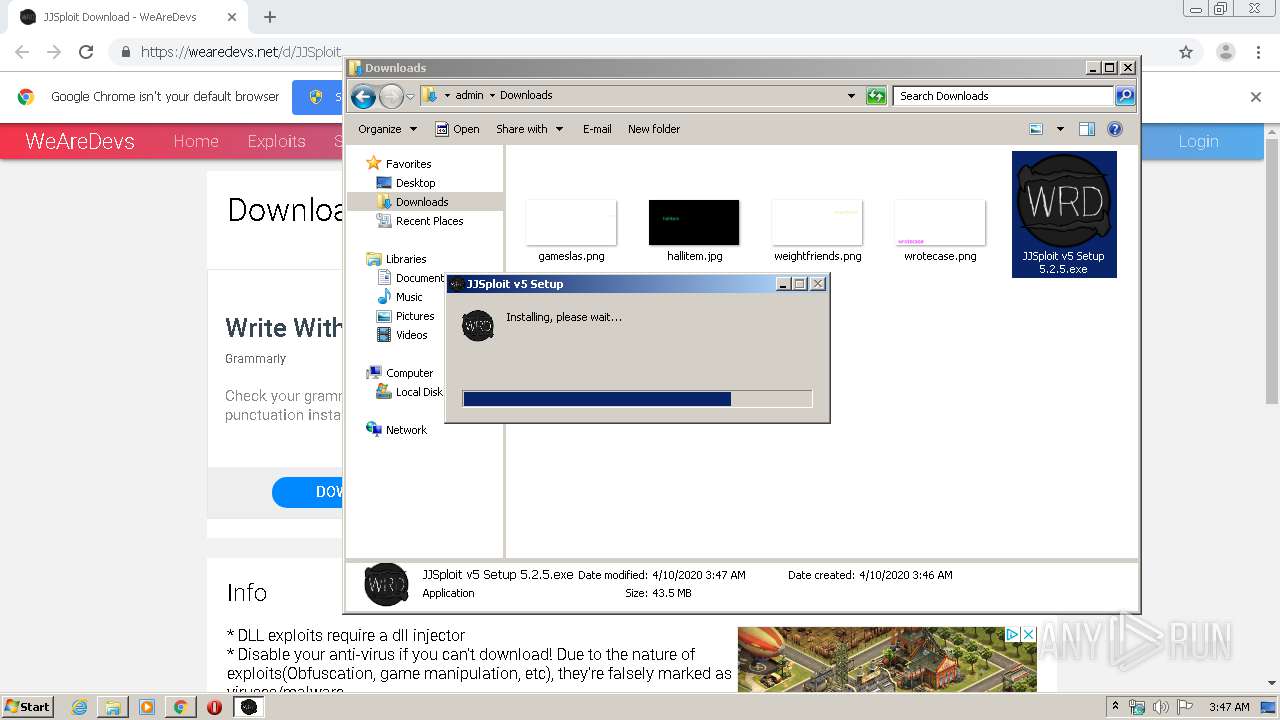Open the Organize menu
The height and width of the screenshot is (720, 1280).
[x=387, y=129]
